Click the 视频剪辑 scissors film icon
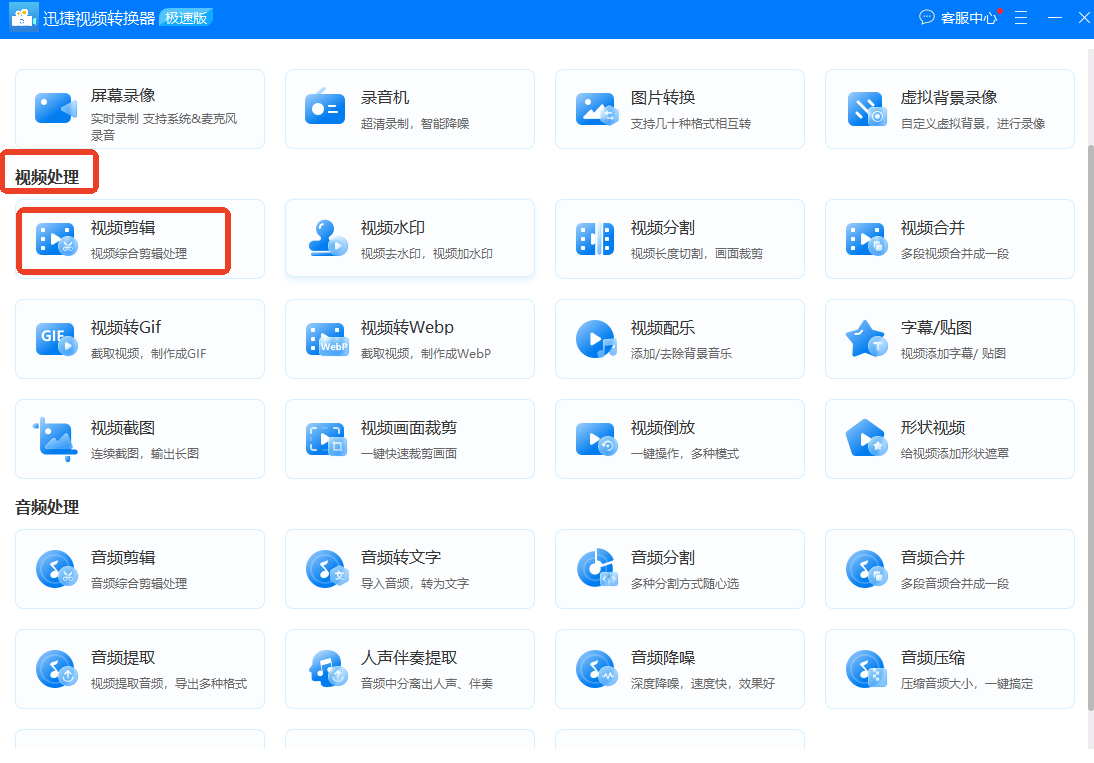The image size is (1094, 763). [x=57, y=239]
